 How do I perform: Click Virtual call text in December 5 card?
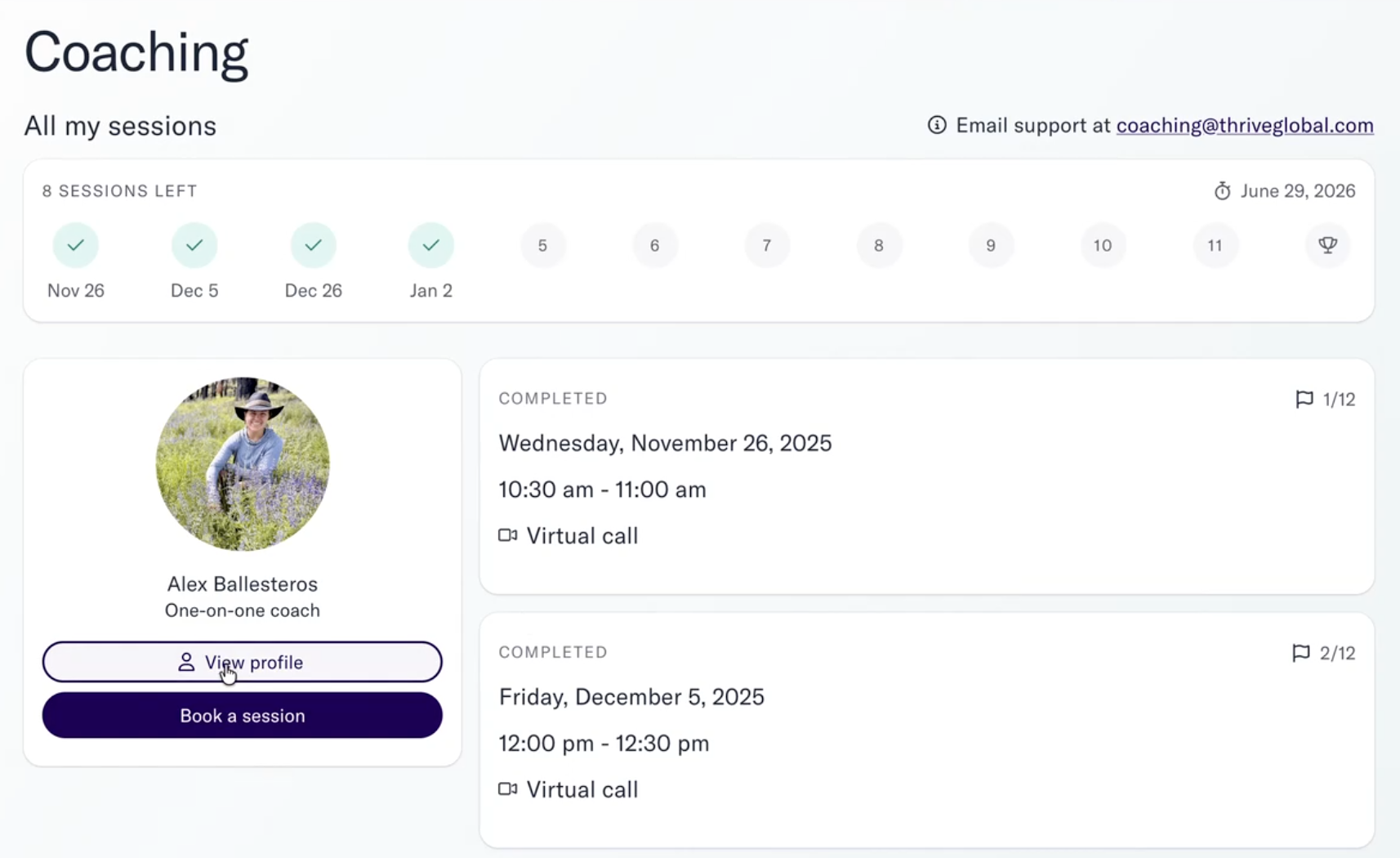[582, 789]
